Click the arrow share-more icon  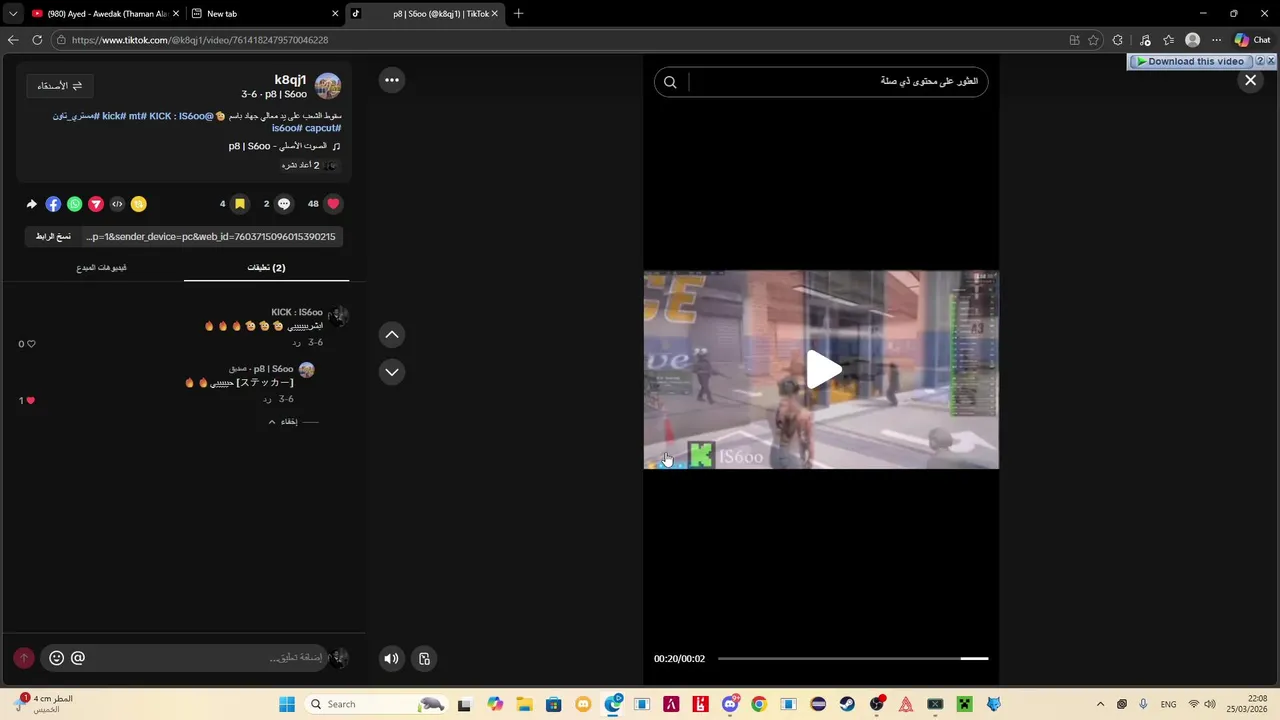pos(31,204)
